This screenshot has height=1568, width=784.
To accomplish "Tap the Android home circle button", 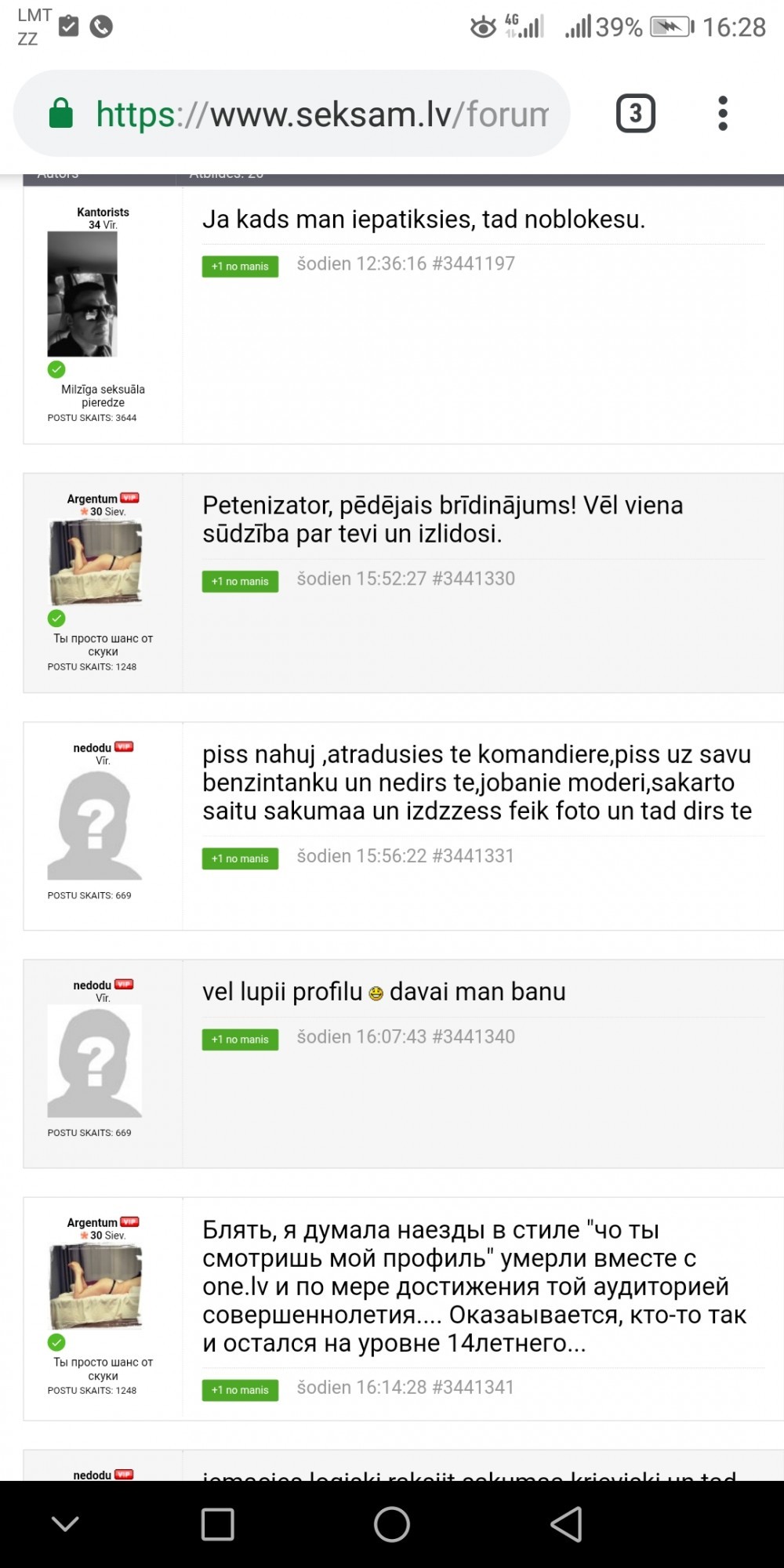I will [x=392, y=1524].
